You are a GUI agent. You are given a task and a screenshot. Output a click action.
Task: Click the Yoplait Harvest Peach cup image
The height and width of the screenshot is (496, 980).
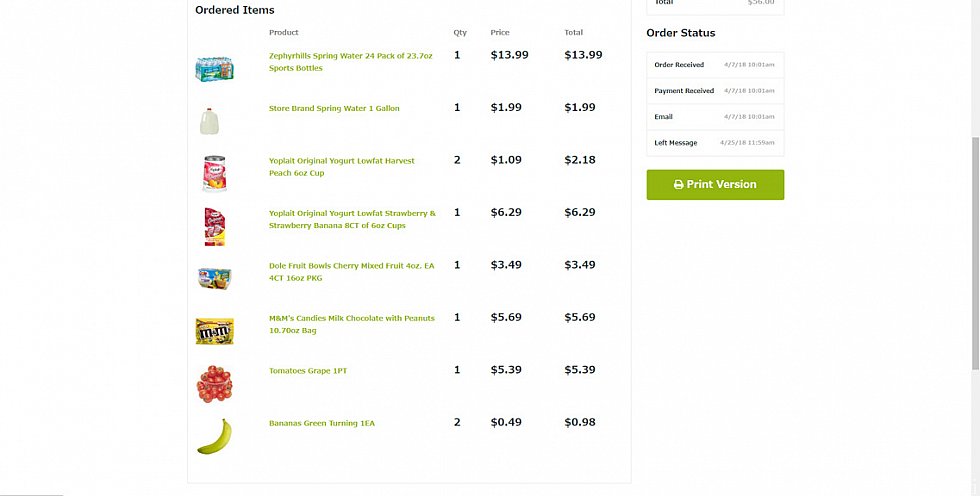pyautogui.click(x=214, y=174)
